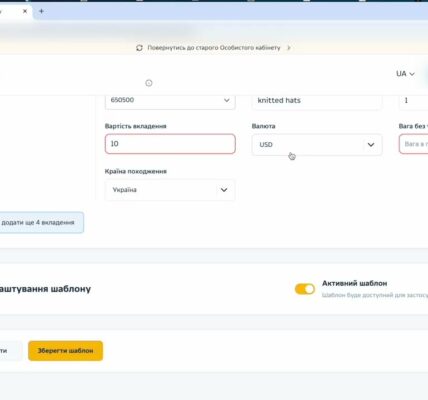Click the knitted hats description field

click(317, 101)
